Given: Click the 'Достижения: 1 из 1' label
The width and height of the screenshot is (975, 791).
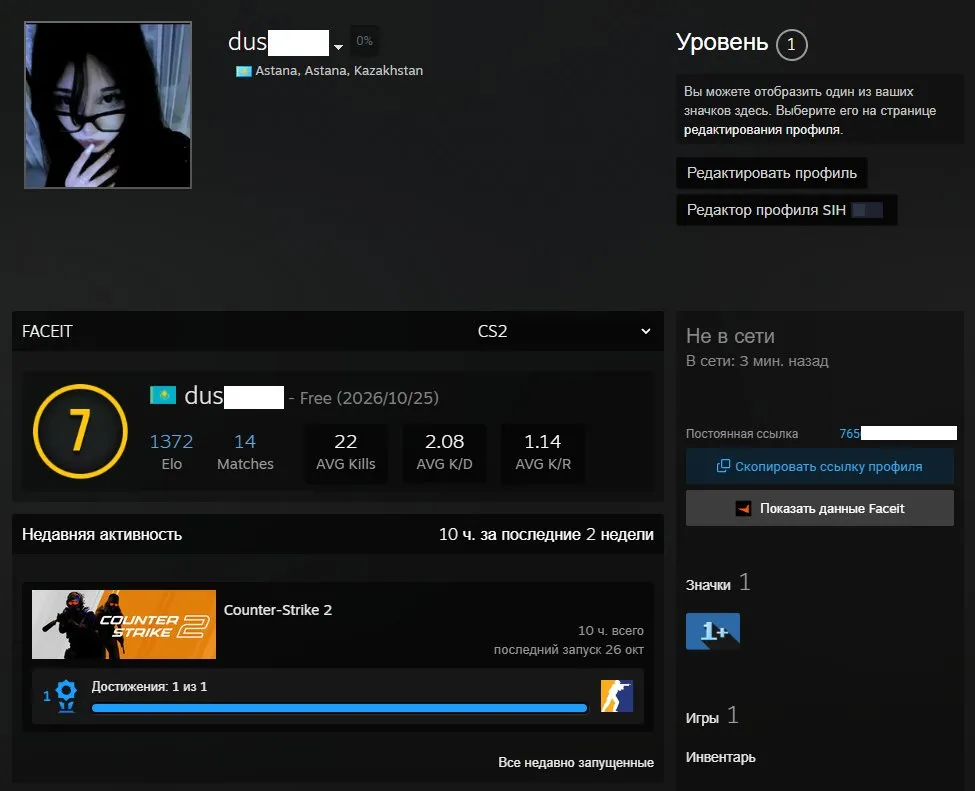Looking at the screenshot, I should (149, 687).
